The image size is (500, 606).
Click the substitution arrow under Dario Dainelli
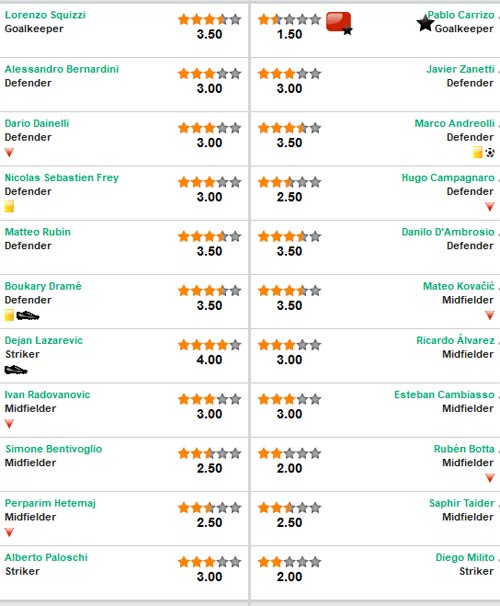coord(9,153)
